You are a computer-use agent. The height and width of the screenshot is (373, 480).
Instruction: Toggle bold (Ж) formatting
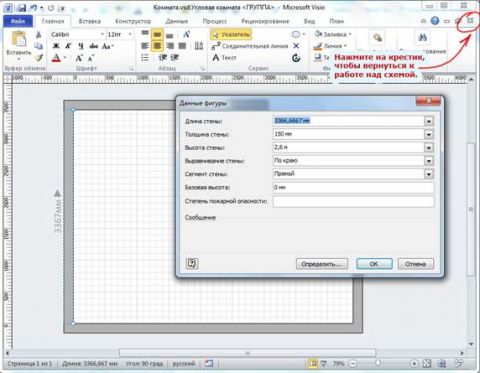pyautogui.click(x=56, y=46)
